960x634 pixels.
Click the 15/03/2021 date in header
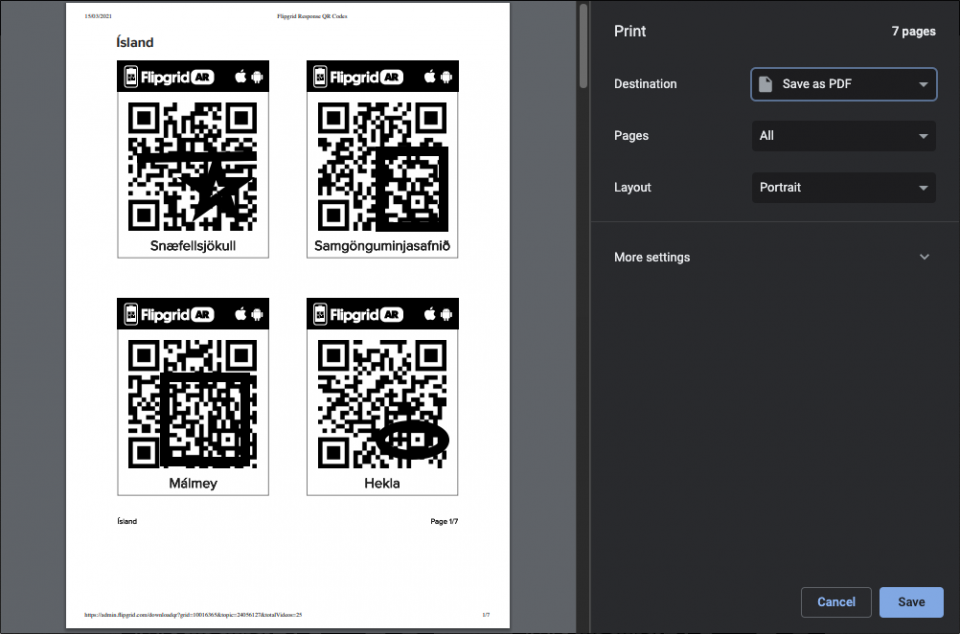[98, 16]
